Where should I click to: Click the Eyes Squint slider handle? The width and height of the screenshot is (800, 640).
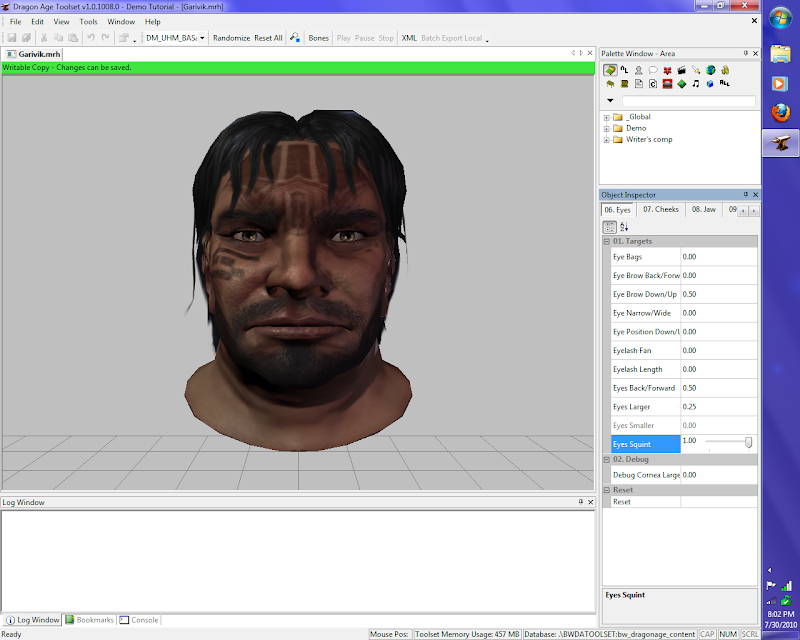pos(748,442)
